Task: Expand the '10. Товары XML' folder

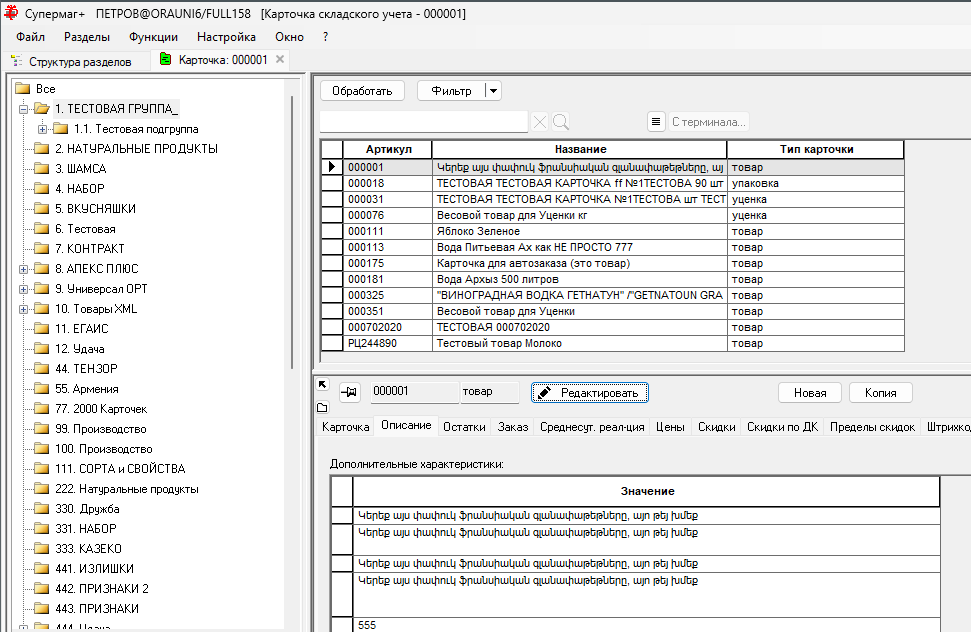Action: point(23,309)
